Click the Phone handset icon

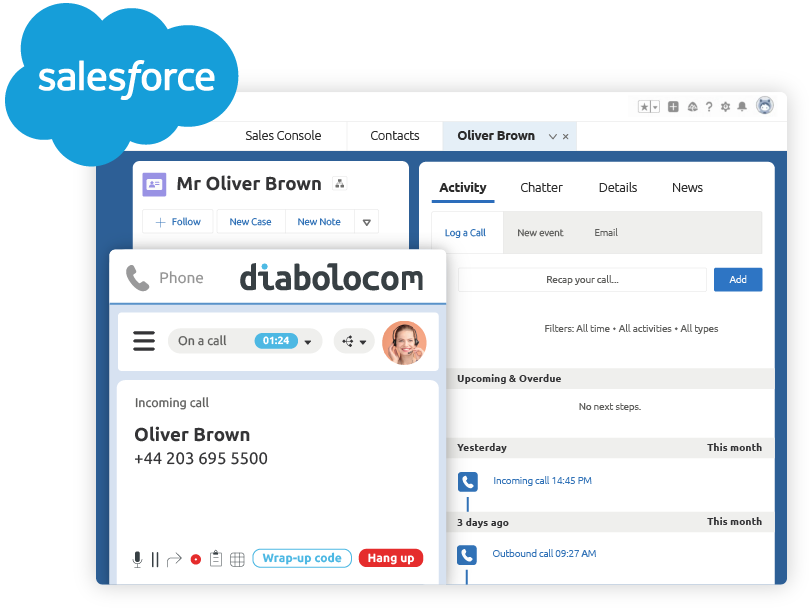click(x=138, y=278)
